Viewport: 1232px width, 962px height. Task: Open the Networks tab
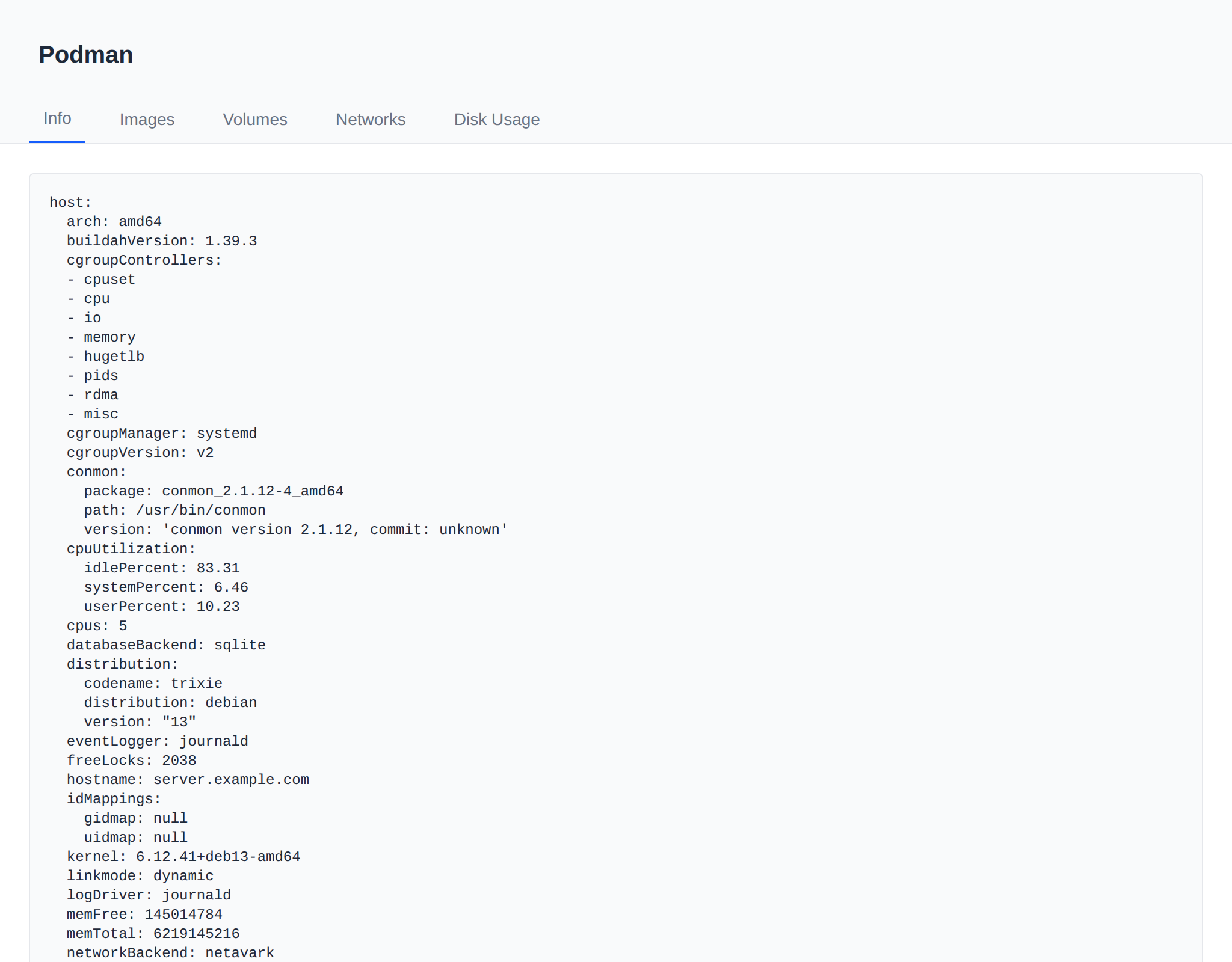tap(371, 120)
